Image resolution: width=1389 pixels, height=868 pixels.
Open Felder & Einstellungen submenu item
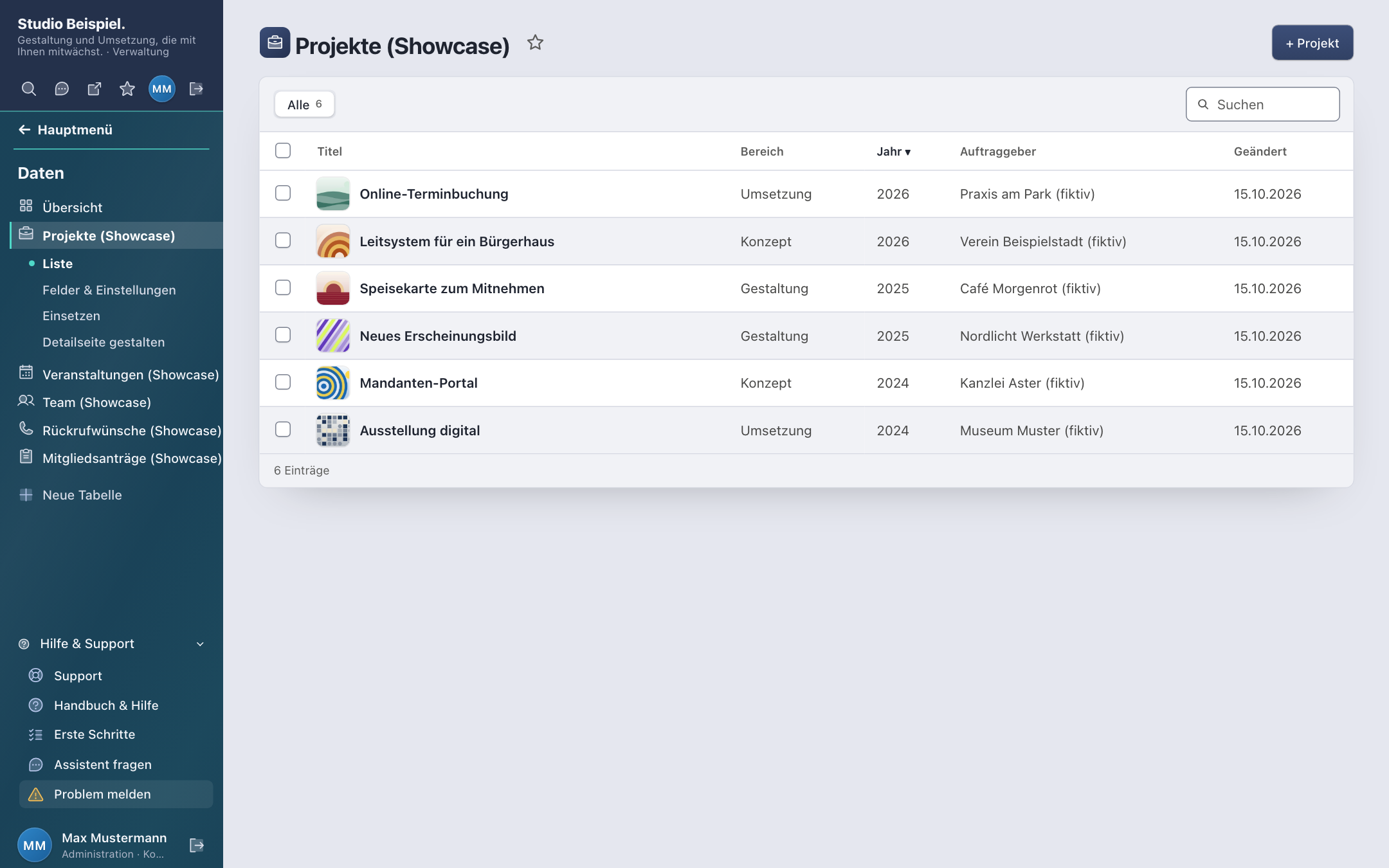109,290
